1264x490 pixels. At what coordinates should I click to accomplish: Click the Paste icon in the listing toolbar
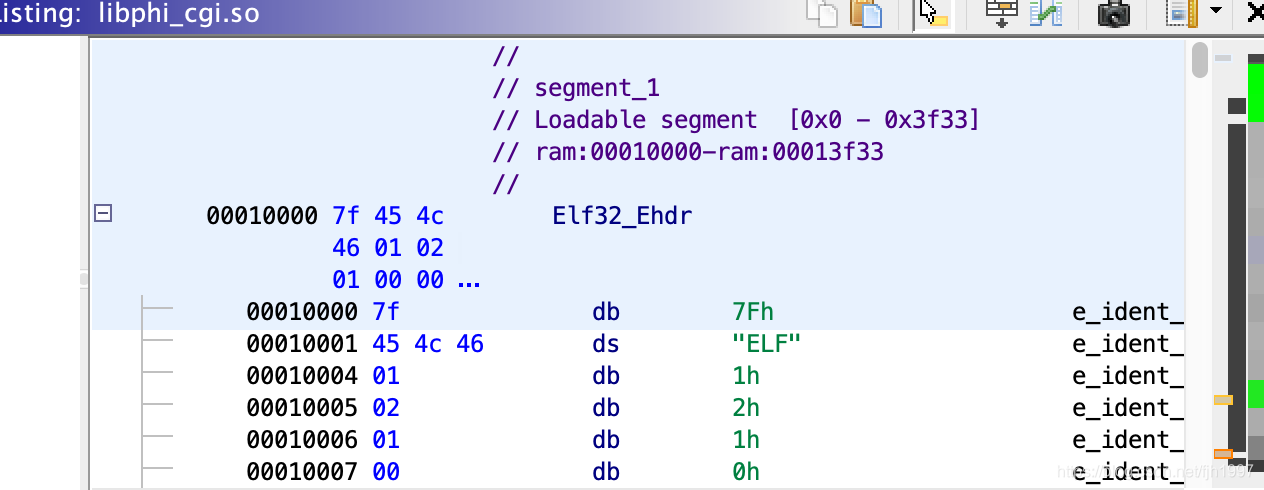point(866,13)
